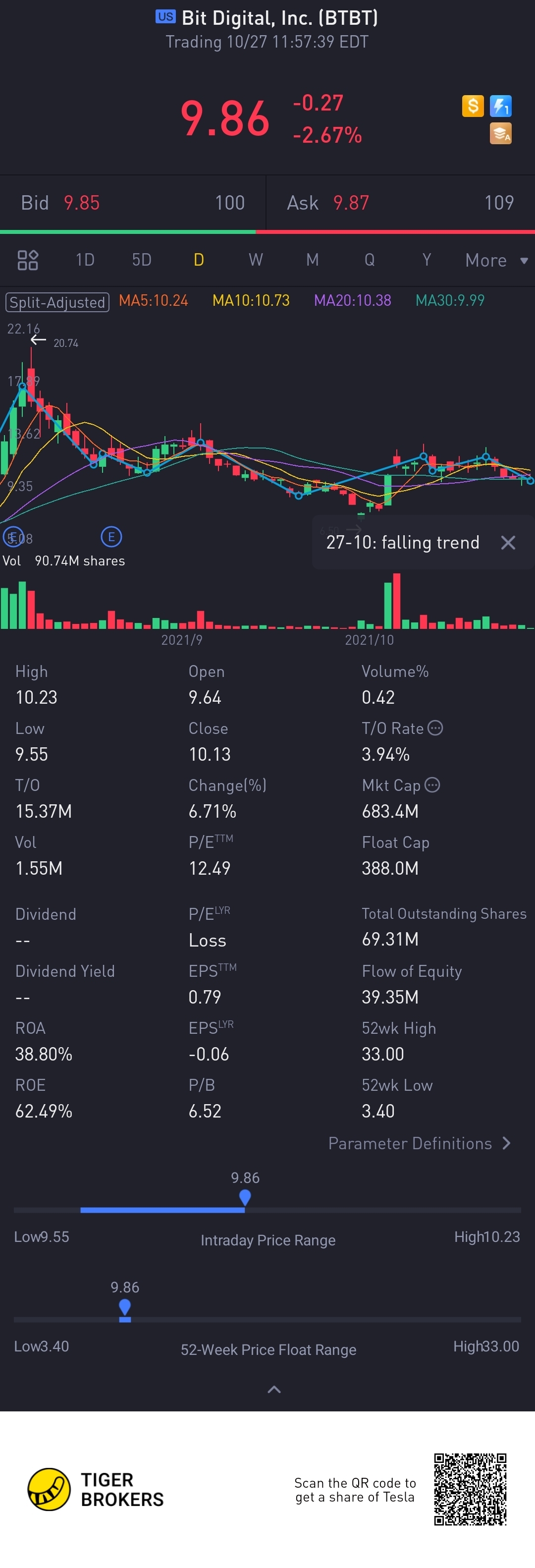Tap the MA20:10.38 indicator label
The height and width of the screenshot is (1568, 535).
(352, 300)
